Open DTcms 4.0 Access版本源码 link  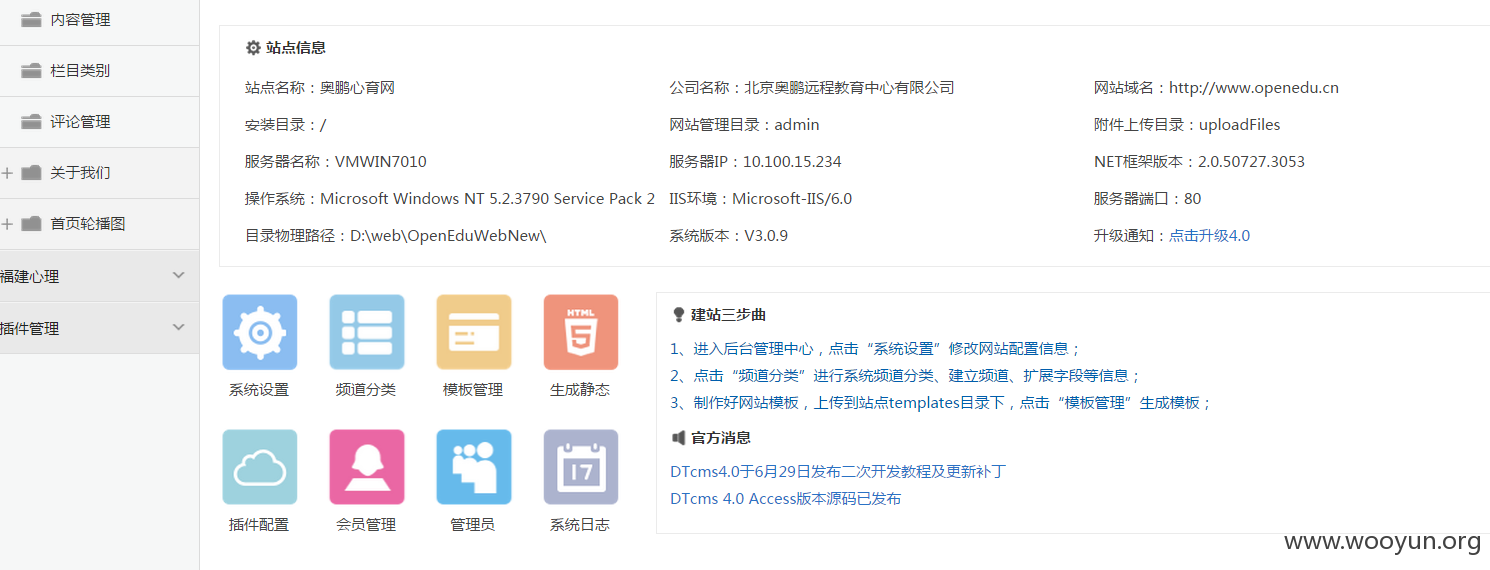point(785,498)
